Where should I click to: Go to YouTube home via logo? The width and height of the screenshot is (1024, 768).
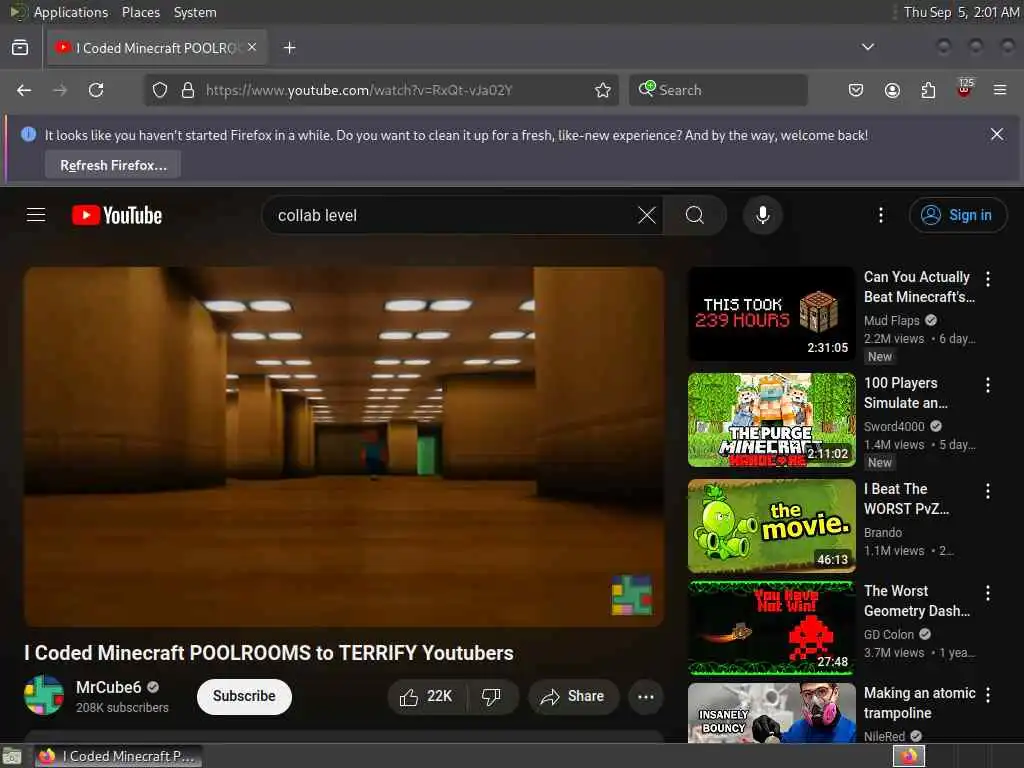pos(117,215)
